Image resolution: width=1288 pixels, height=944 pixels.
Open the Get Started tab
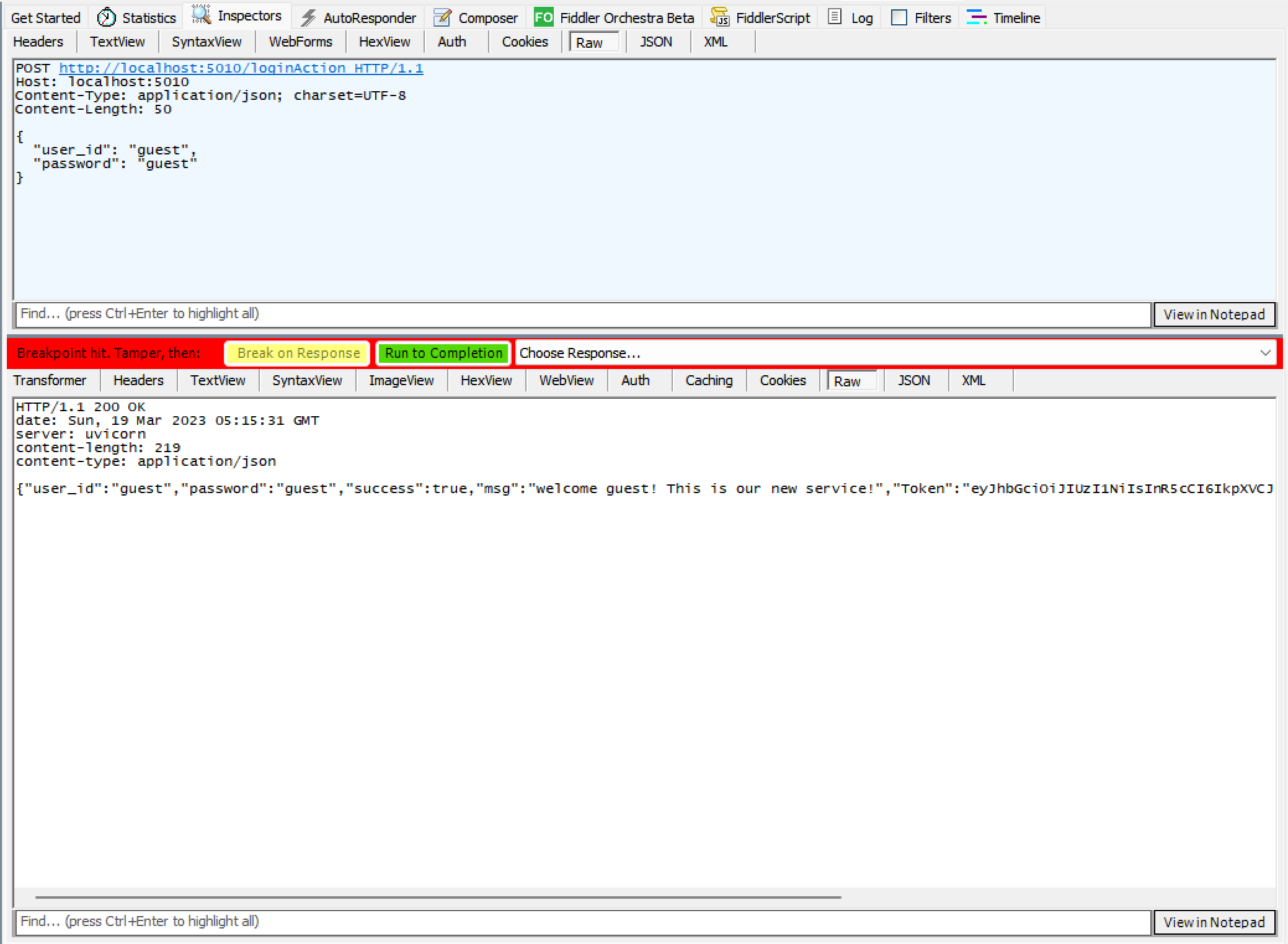click(46, 17)
